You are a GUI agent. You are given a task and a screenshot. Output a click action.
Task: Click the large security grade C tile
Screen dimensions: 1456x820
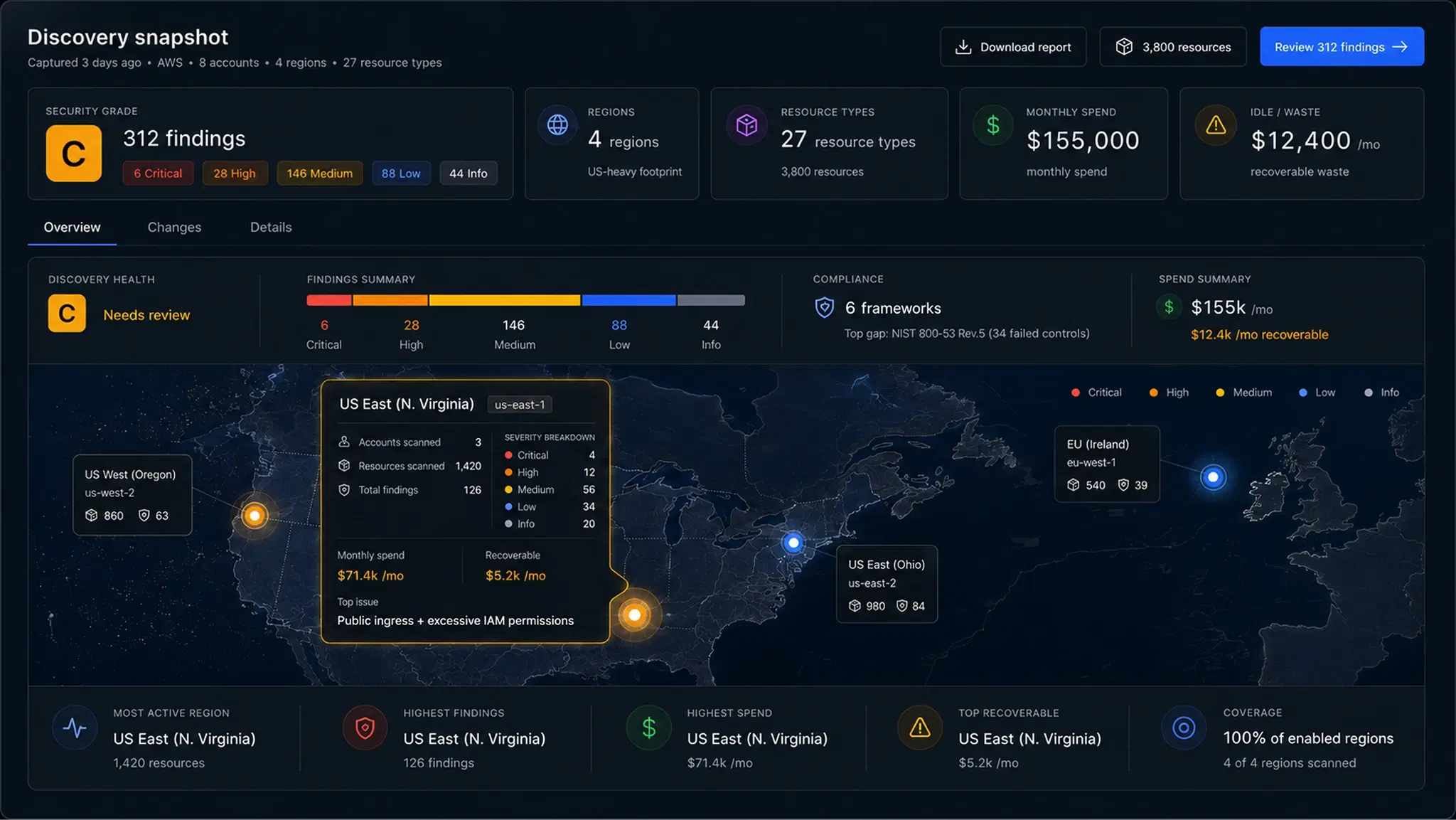click(74, 154)
